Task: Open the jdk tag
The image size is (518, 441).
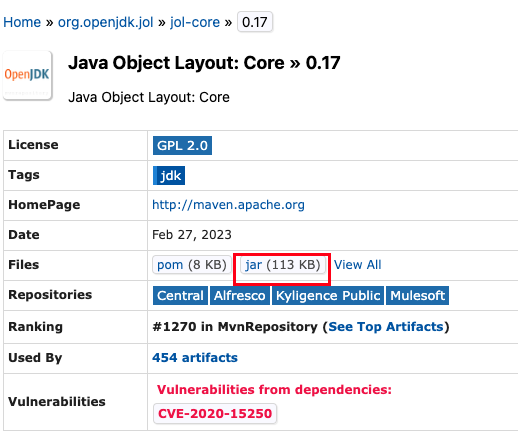Action: coord(169,175)
